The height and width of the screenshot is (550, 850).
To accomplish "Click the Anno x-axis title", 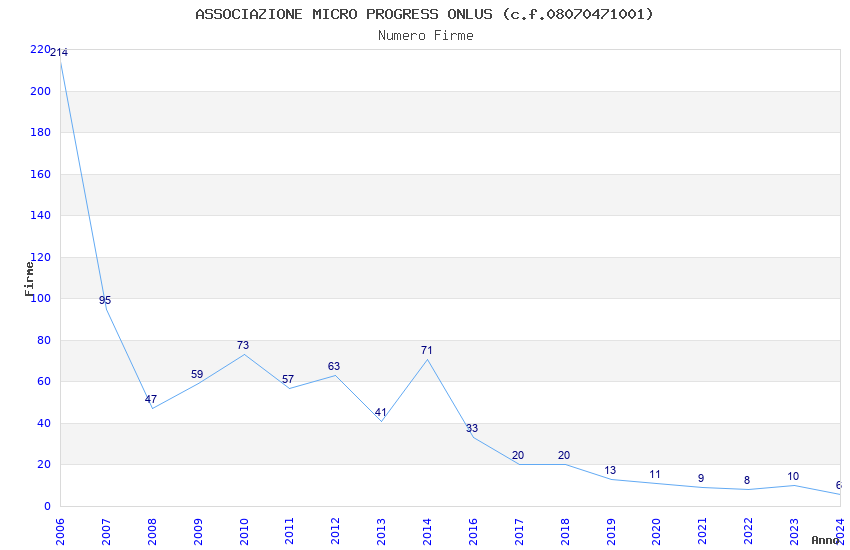I will click(x=825, y=540).
